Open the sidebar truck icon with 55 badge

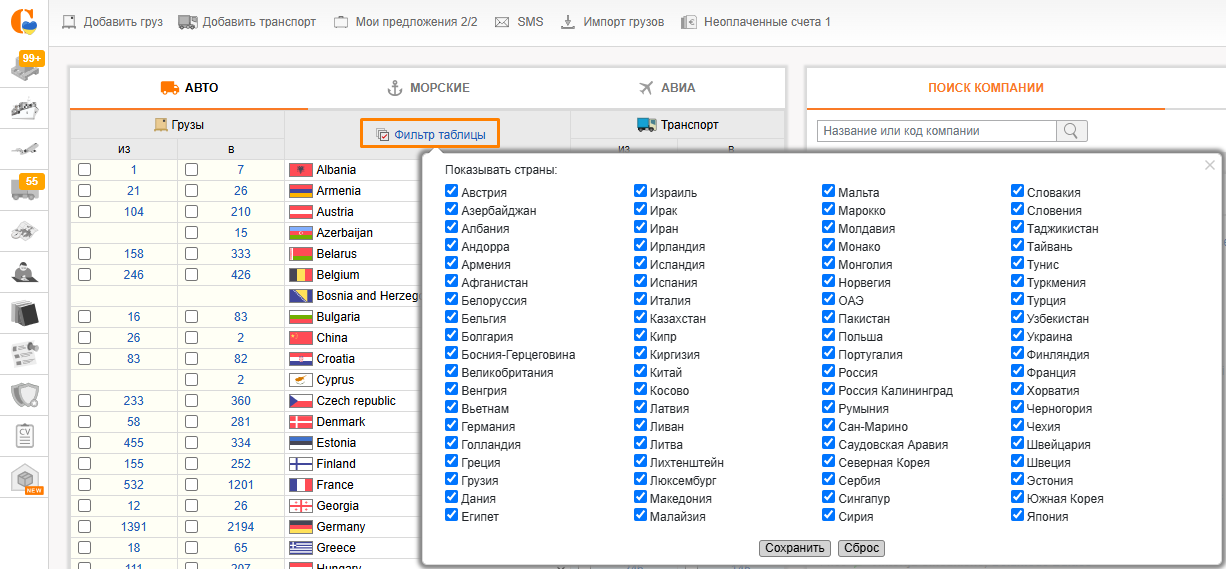[x=25, y=189]
